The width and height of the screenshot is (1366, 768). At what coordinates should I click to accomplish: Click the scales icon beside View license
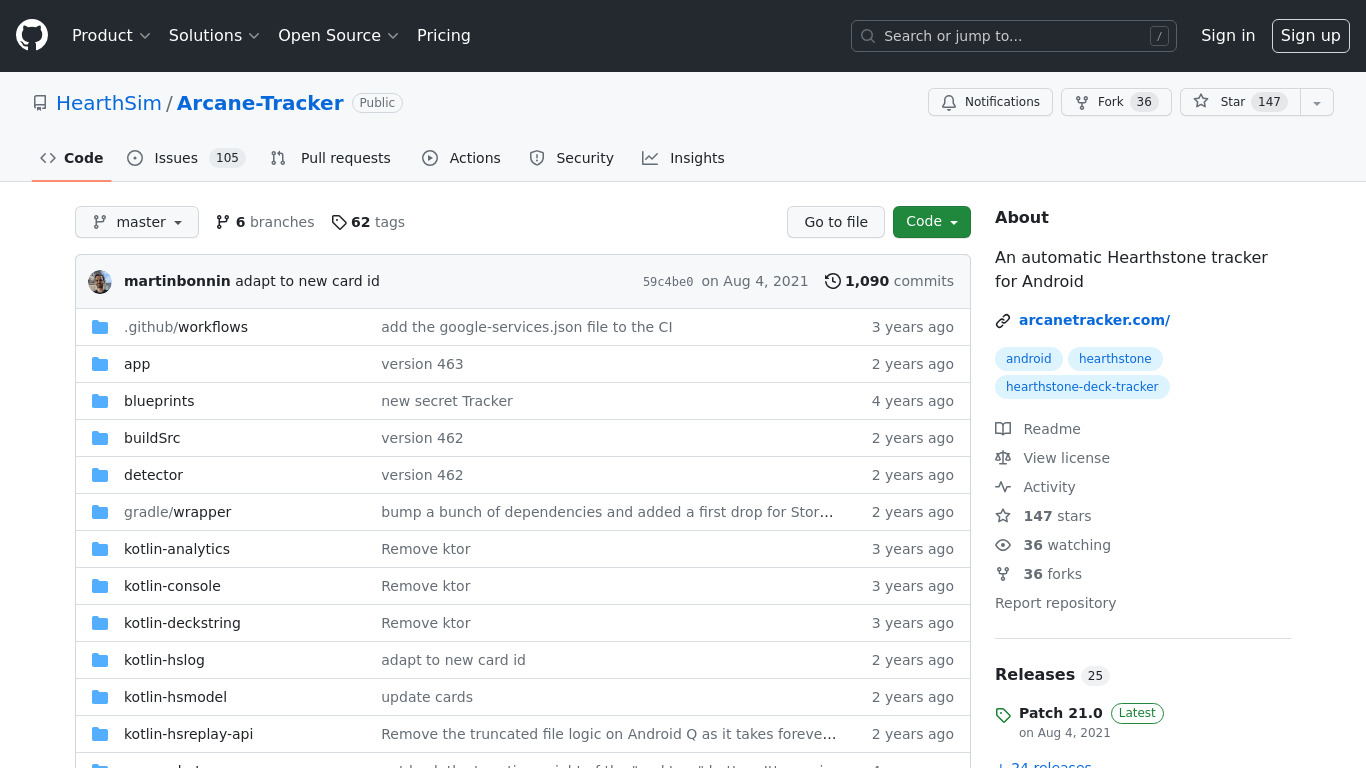pos(1003,458)
